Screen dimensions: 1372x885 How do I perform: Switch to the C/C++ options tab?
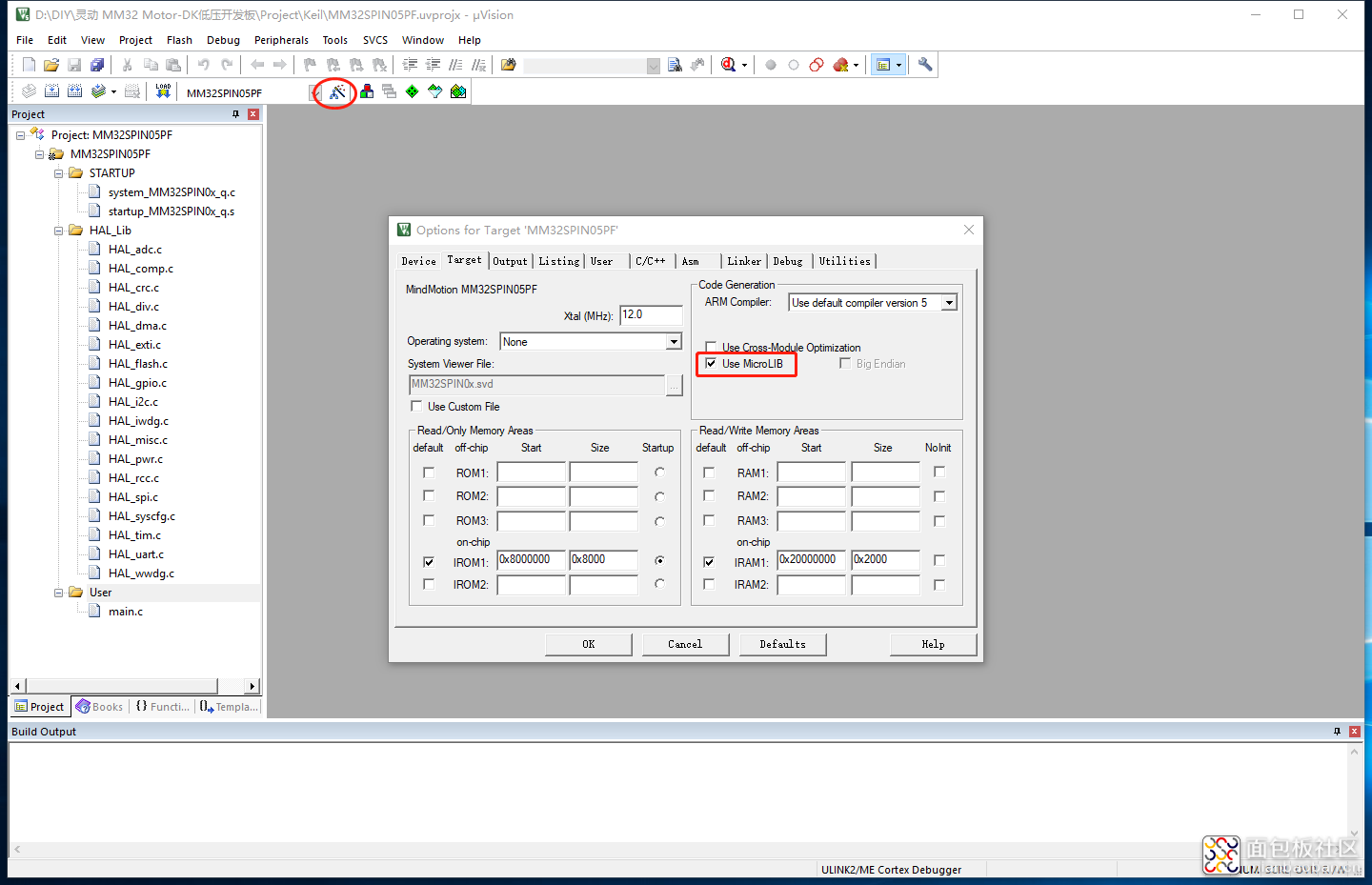[x=651, y=261]
